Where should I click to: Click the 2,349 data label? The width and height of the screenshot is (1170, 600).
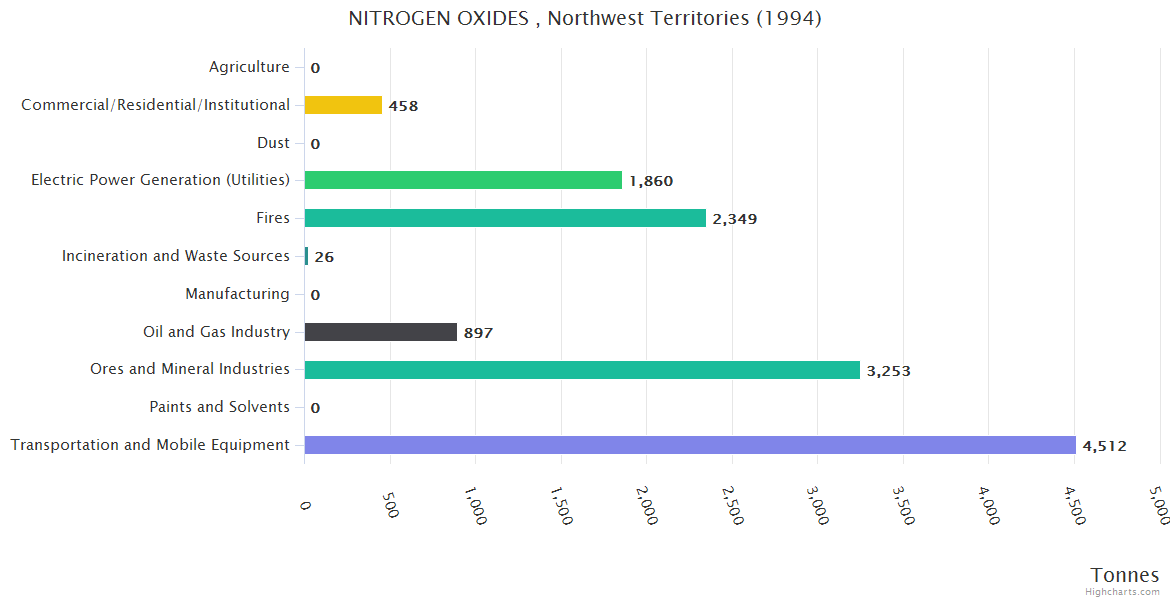734,219
